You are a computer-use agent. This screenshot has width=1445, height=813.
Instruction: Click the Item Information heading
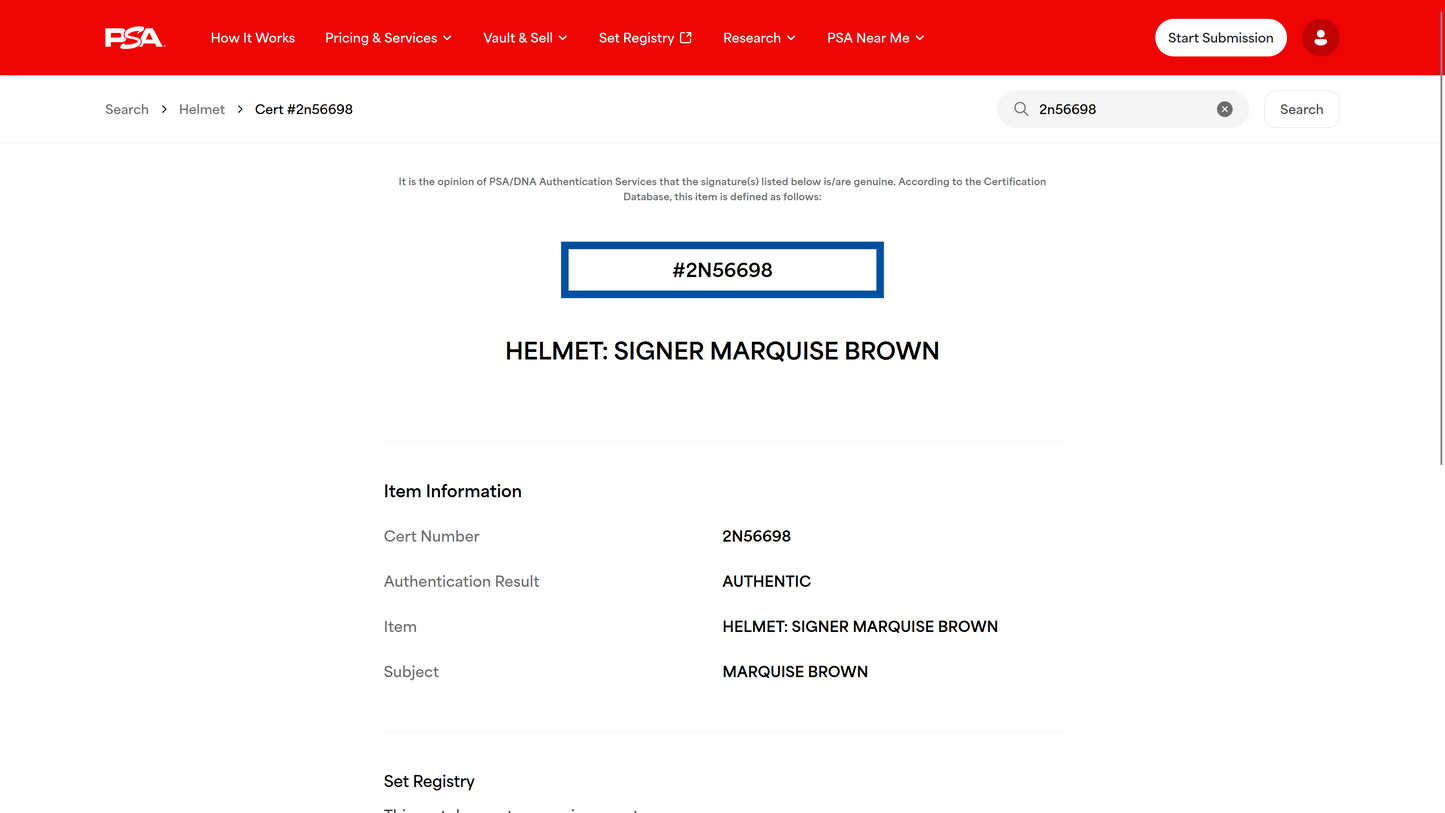[x=453, y=491]
